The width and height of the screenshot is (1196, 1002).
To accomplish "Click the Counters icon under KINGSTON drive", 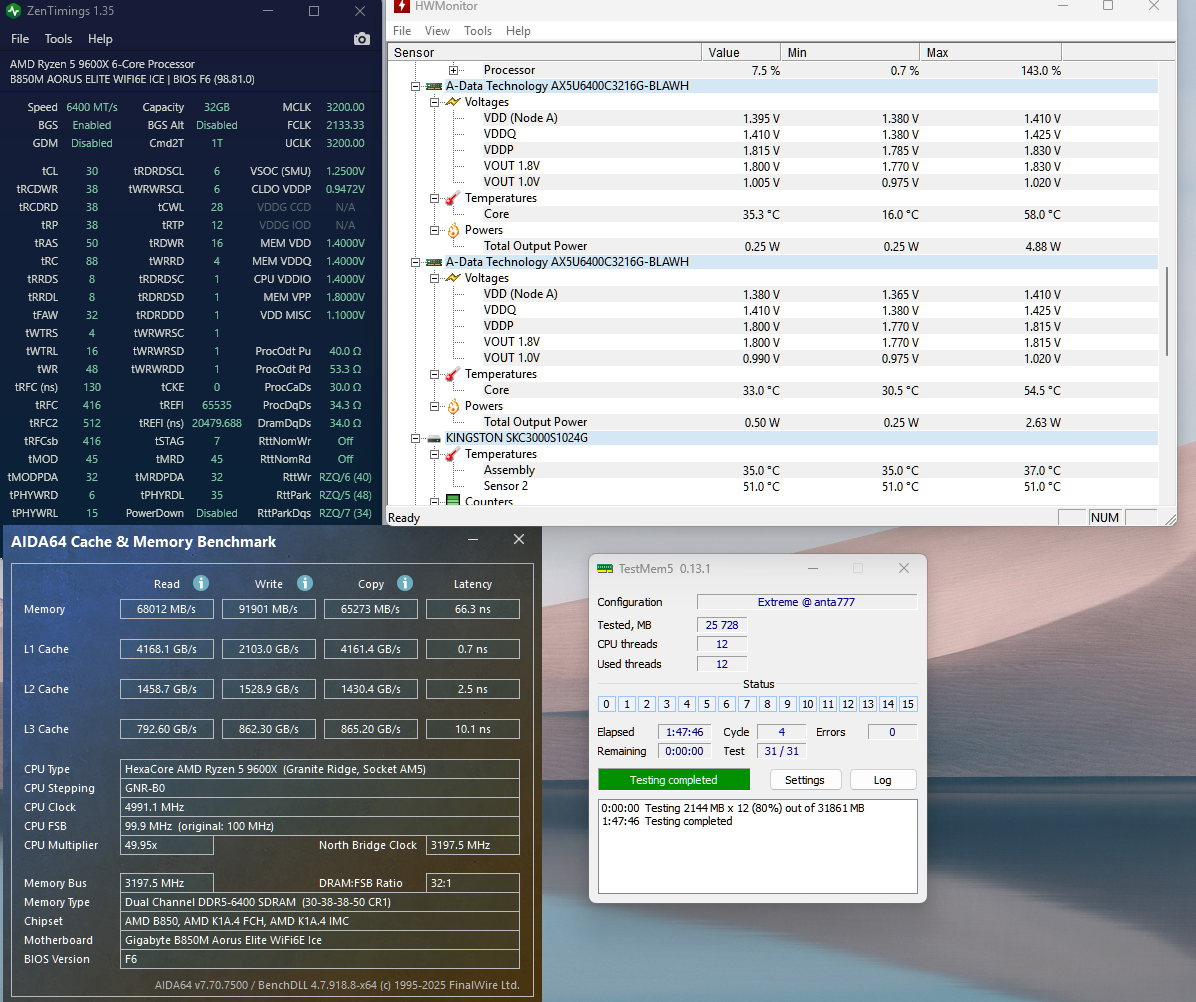I will [453, 501].
